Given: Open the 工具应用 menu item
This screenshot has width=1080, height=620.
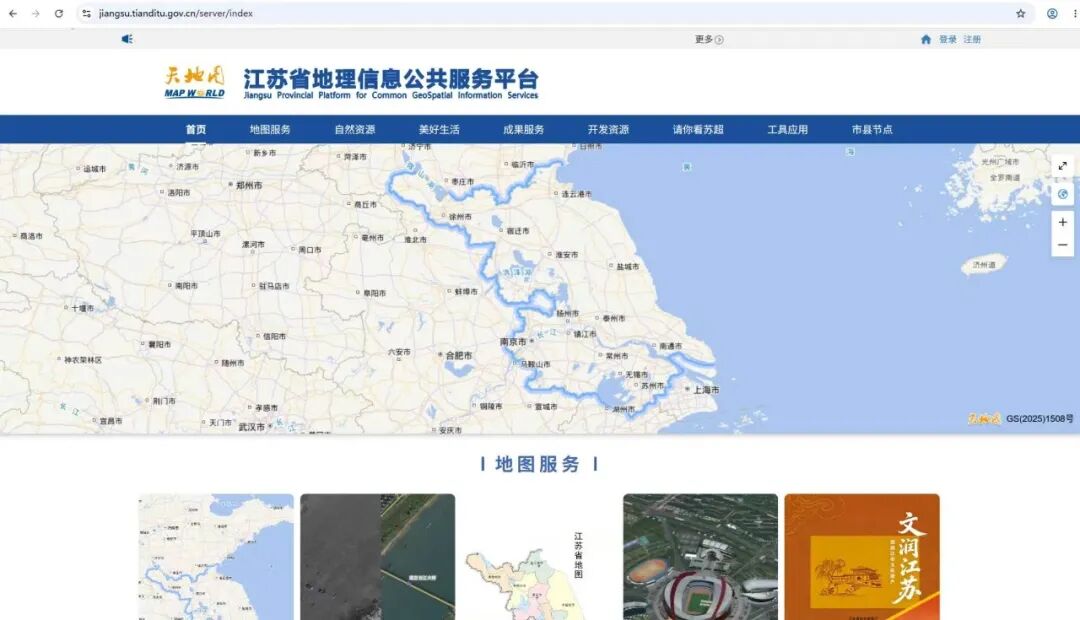Looking at the screenshot, I should tap(787, 130).
